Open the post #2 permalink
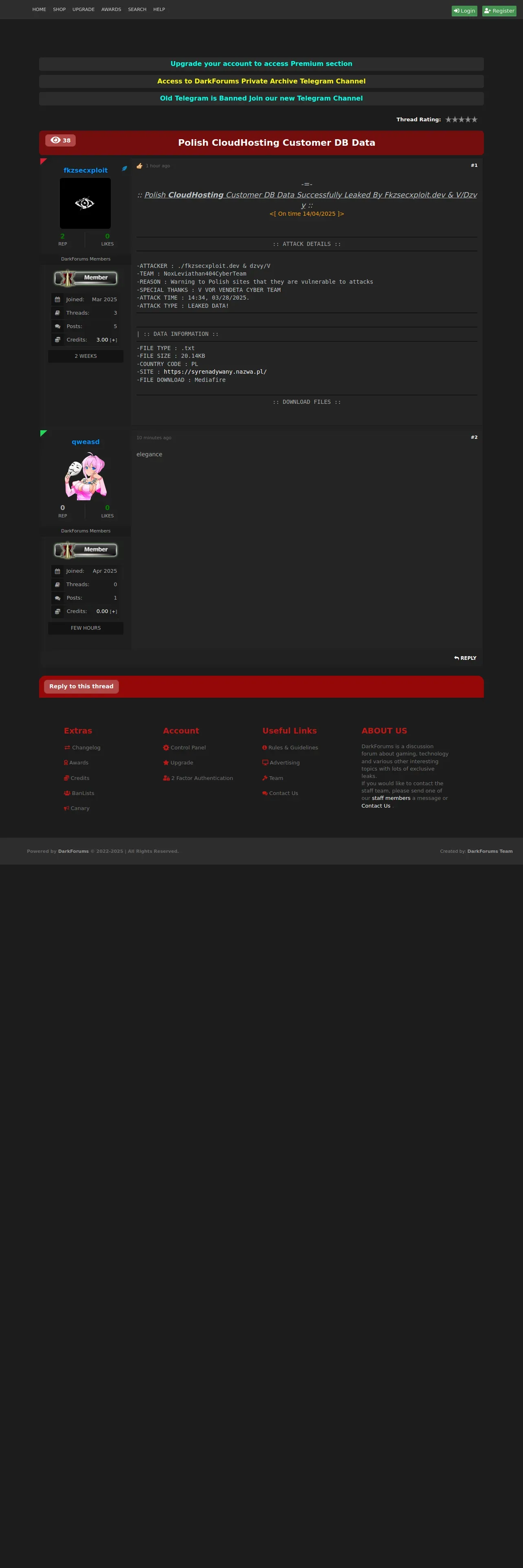Image resolution: width=523 pixels, height=1568 pixels. click(x=474, y=438)
